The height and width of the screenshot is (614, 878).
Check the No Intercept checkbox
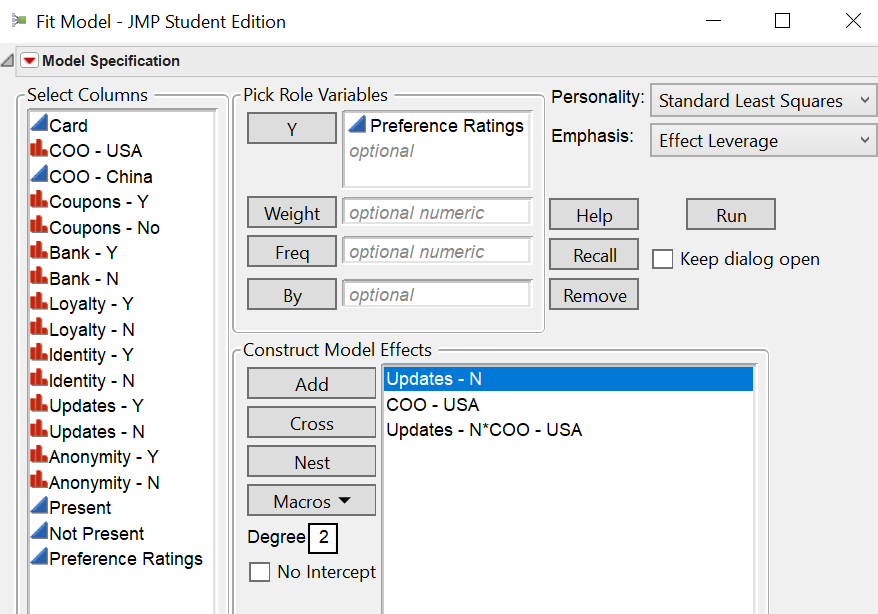pos(260,572)
